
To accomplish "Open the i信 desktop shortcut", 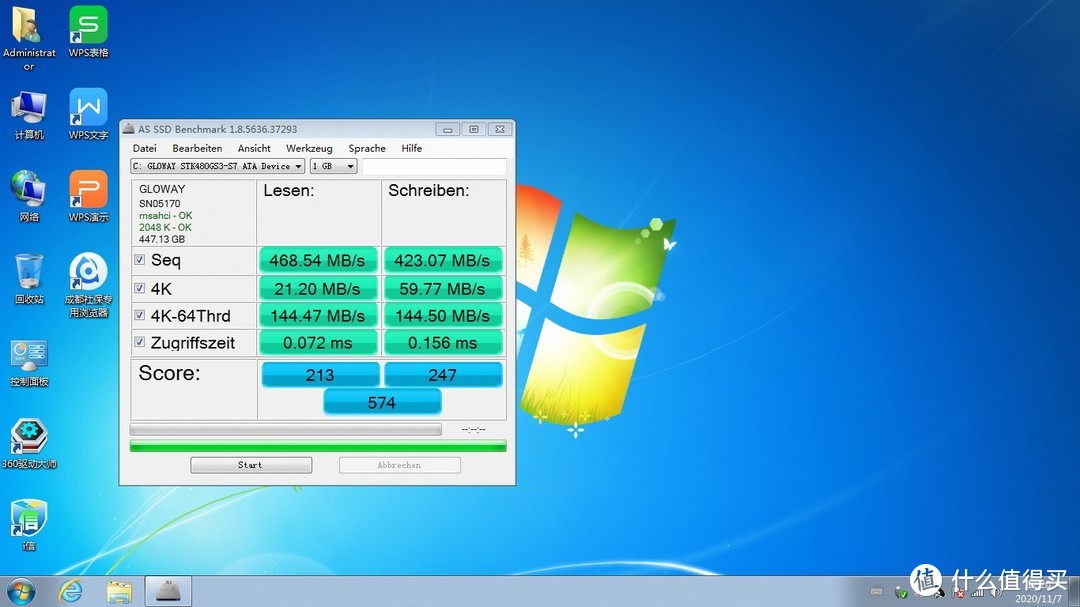I will [29, 526].
